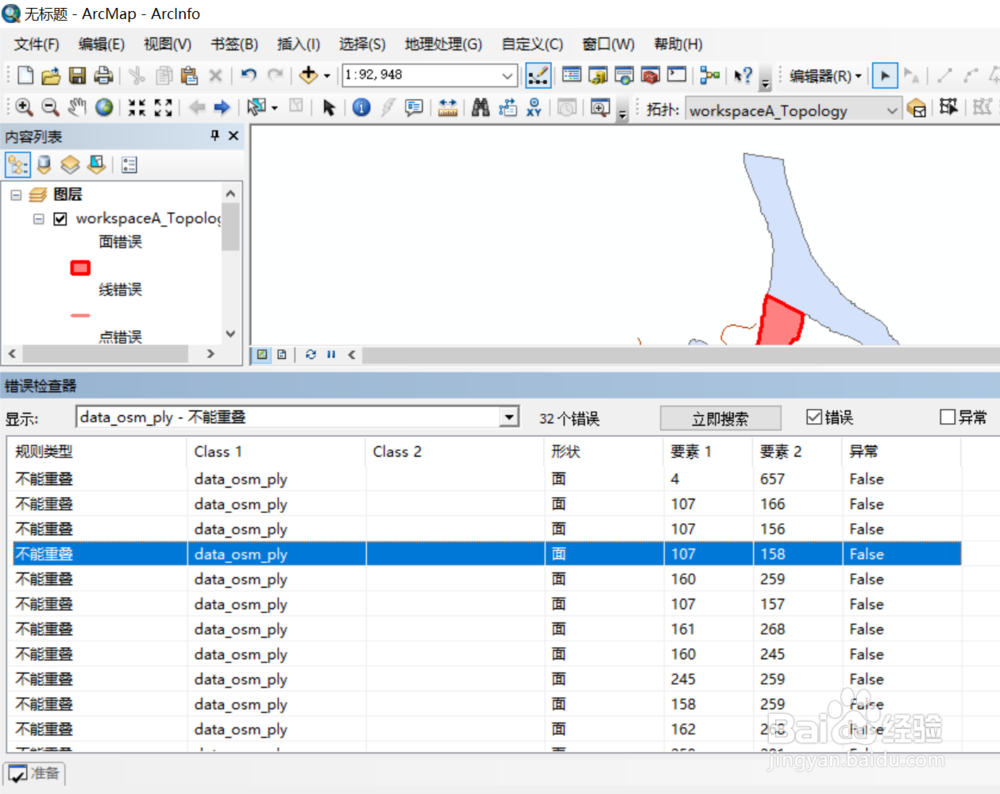Click the Fixed Zoom In icon
The image size is (1000, 794).
tap(136, 107)
